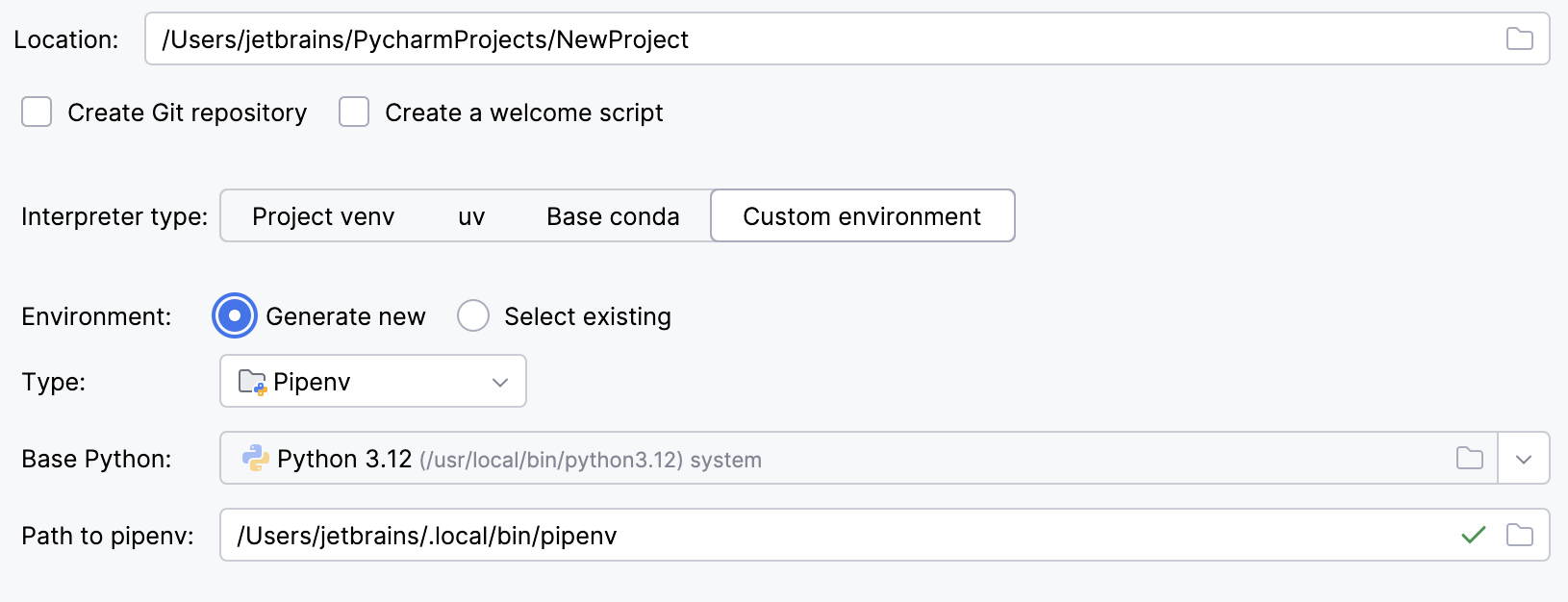Viewport: 1568px width, 602px height.
Task: Click the Path to pipenv folder icon
Action: pyautogui.click(x=1519, y=535)
